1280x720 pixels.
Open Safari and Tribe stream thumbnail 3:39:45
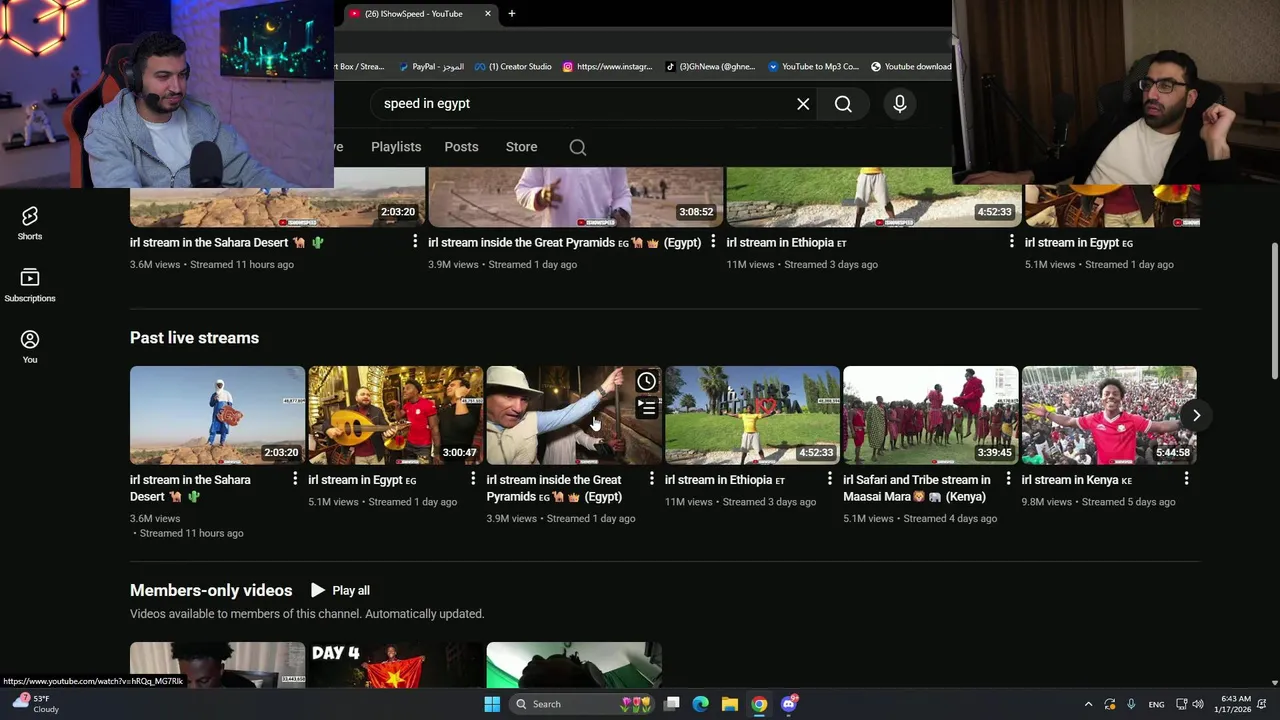pos(930,415)
